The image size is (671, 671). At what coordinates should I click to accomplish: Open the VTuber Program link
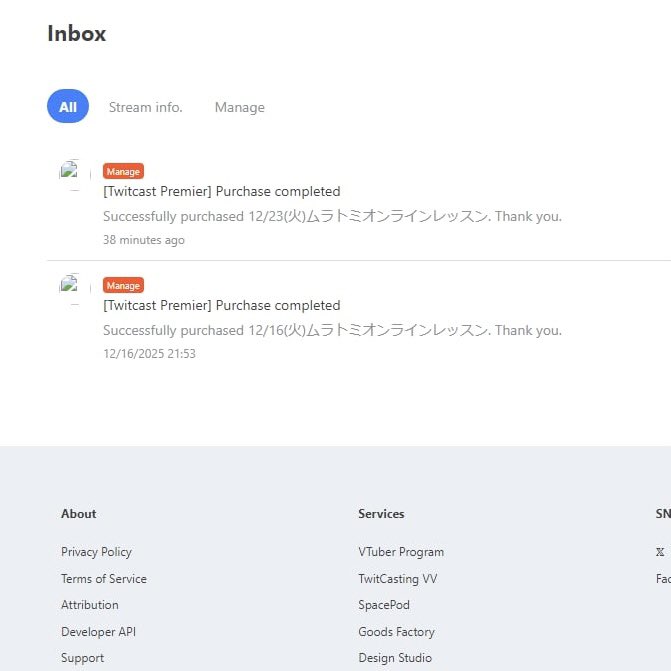(401, 552)
